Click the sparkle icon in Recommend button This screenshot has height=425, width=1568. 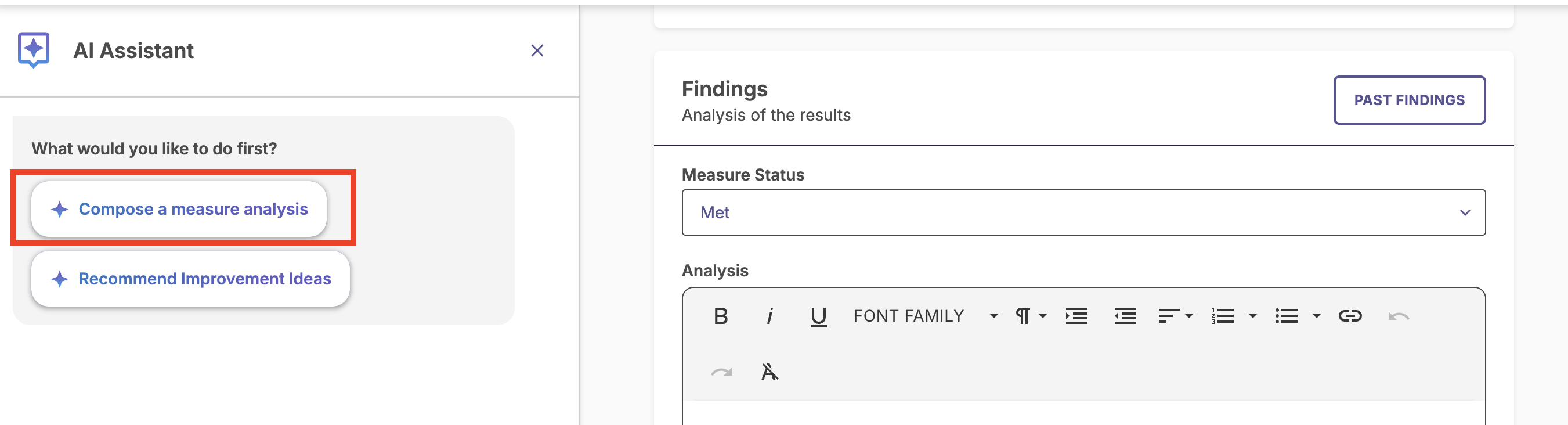pyautogui.click(x=60, y=279)
